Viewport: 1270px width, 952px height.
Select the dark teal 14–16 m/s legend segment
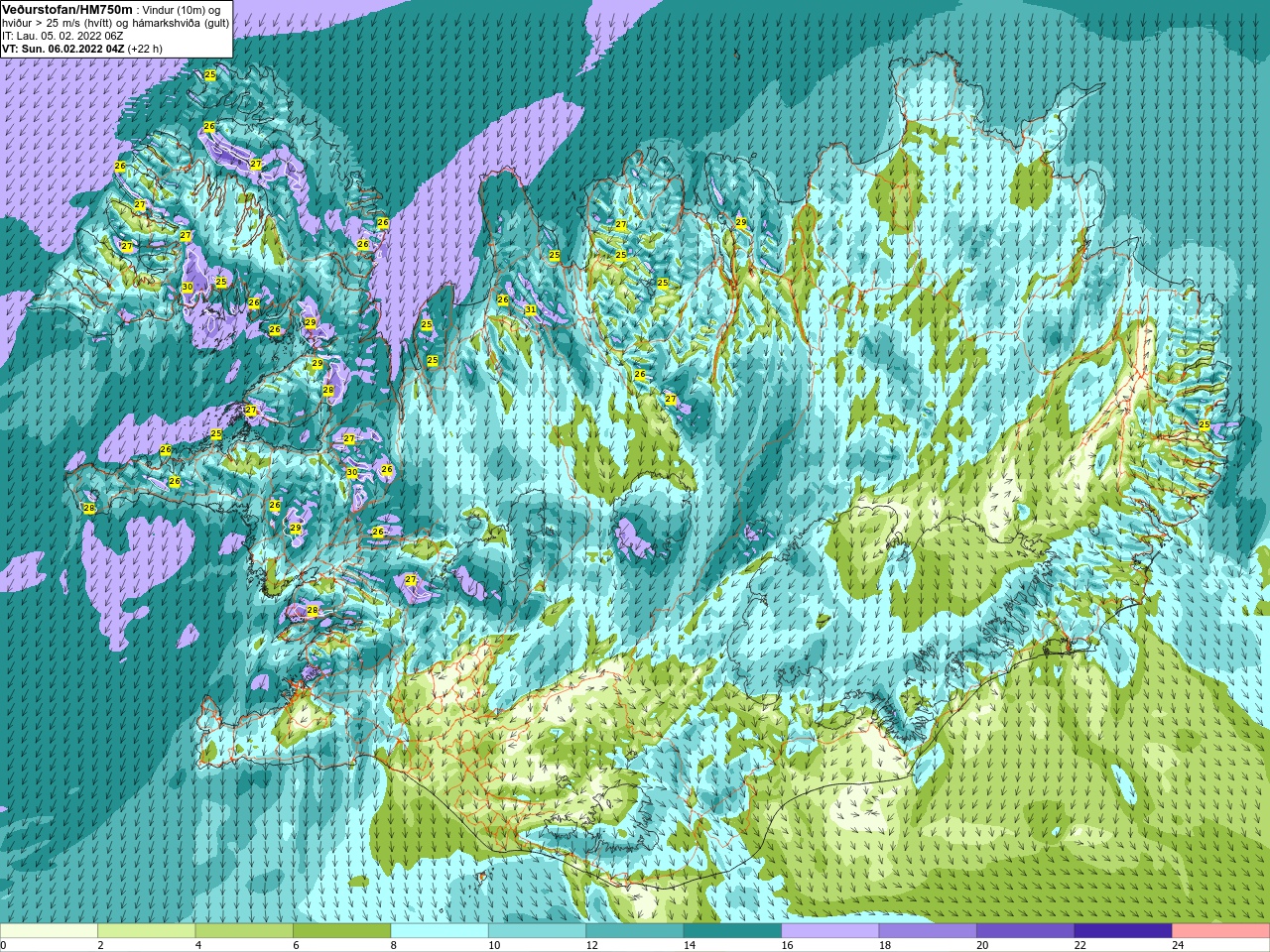click(x=733, y=931)
